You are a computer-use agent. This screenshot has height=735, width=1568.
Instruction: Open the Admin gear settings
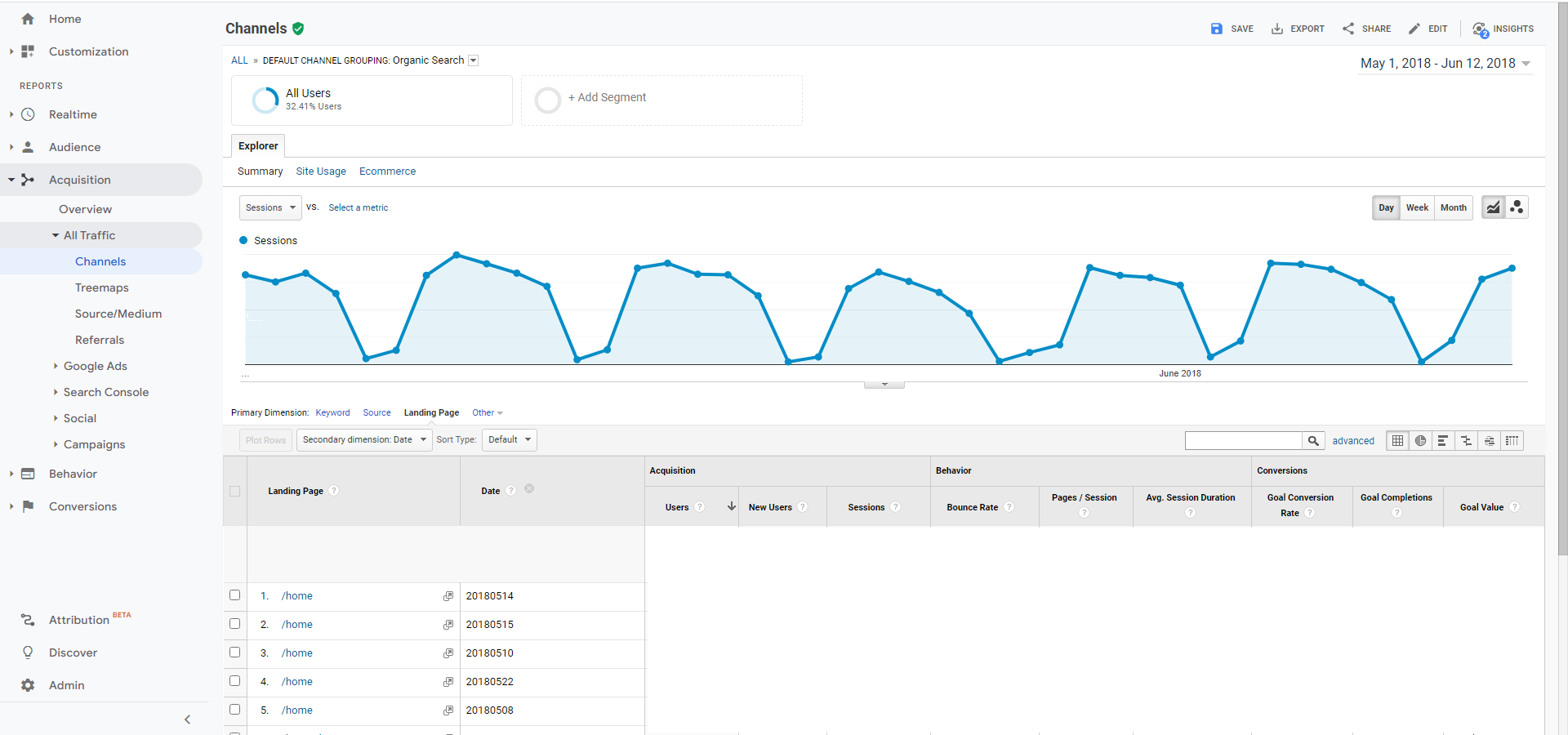click(28, 685)
